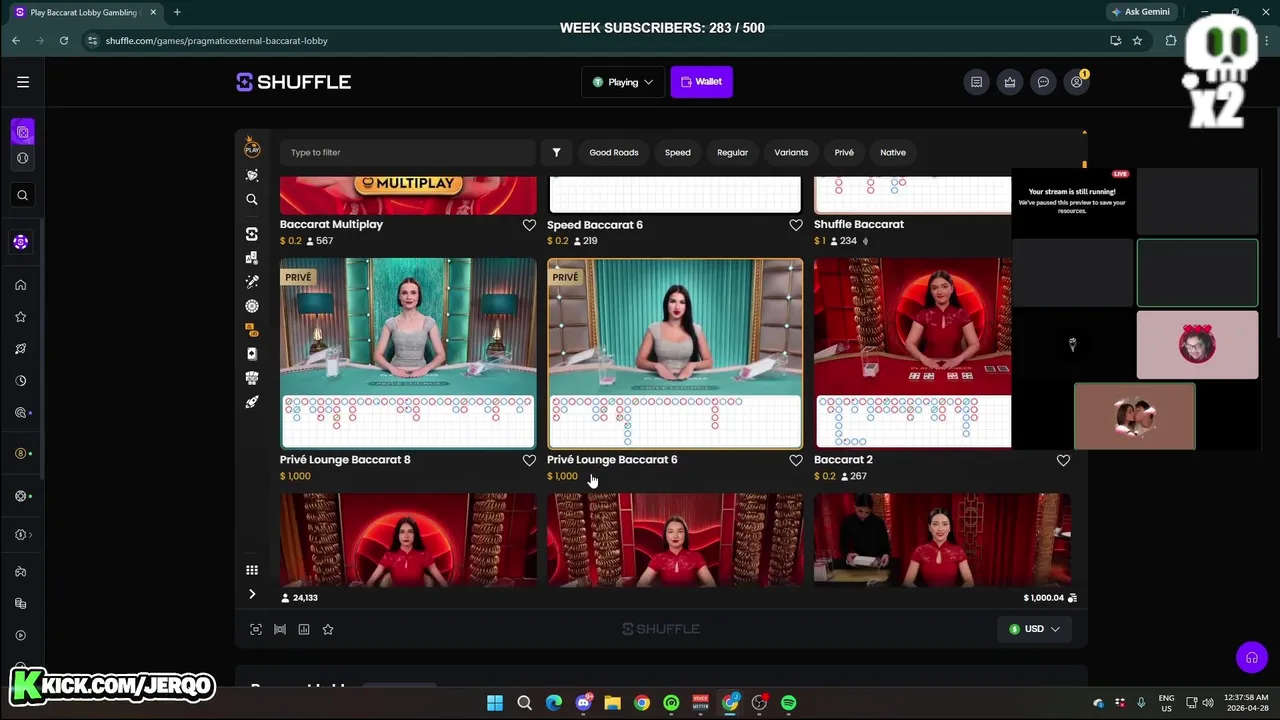Image resolution: width=1280 pixels, height=720 pixels.
Task: Click the orange lobby scrollbar thumb
Action: click(1084, 166)
